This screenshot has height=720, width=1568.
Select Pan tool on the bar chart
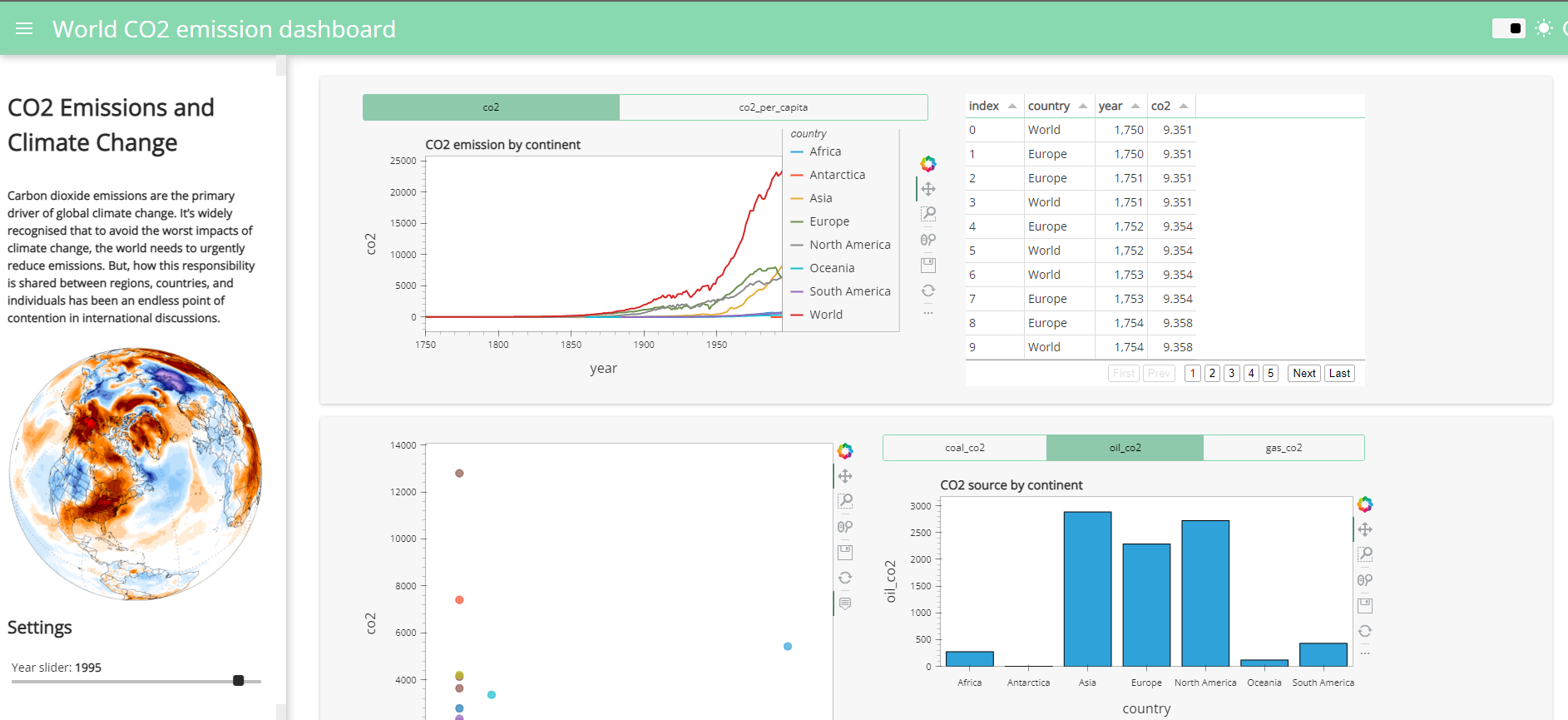click(1365, 529)
